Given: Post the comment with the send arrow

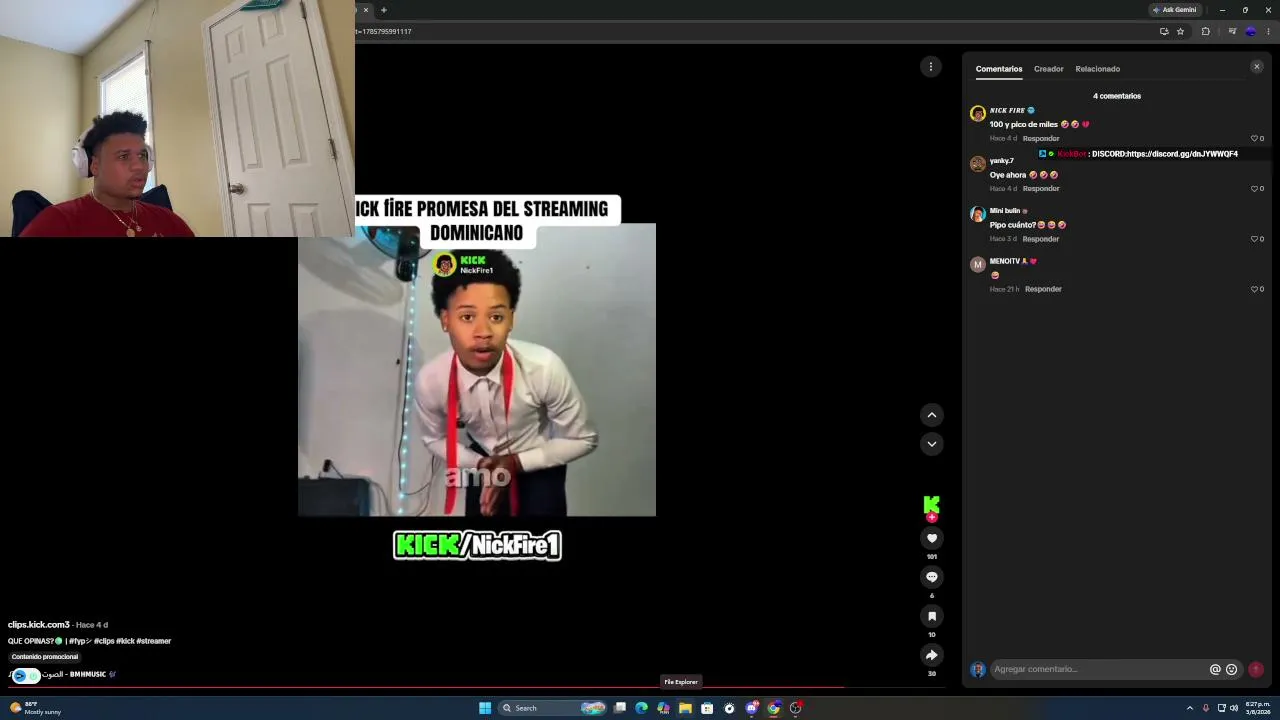Looking at the screenshot, I should click(x=1256, y=670).
